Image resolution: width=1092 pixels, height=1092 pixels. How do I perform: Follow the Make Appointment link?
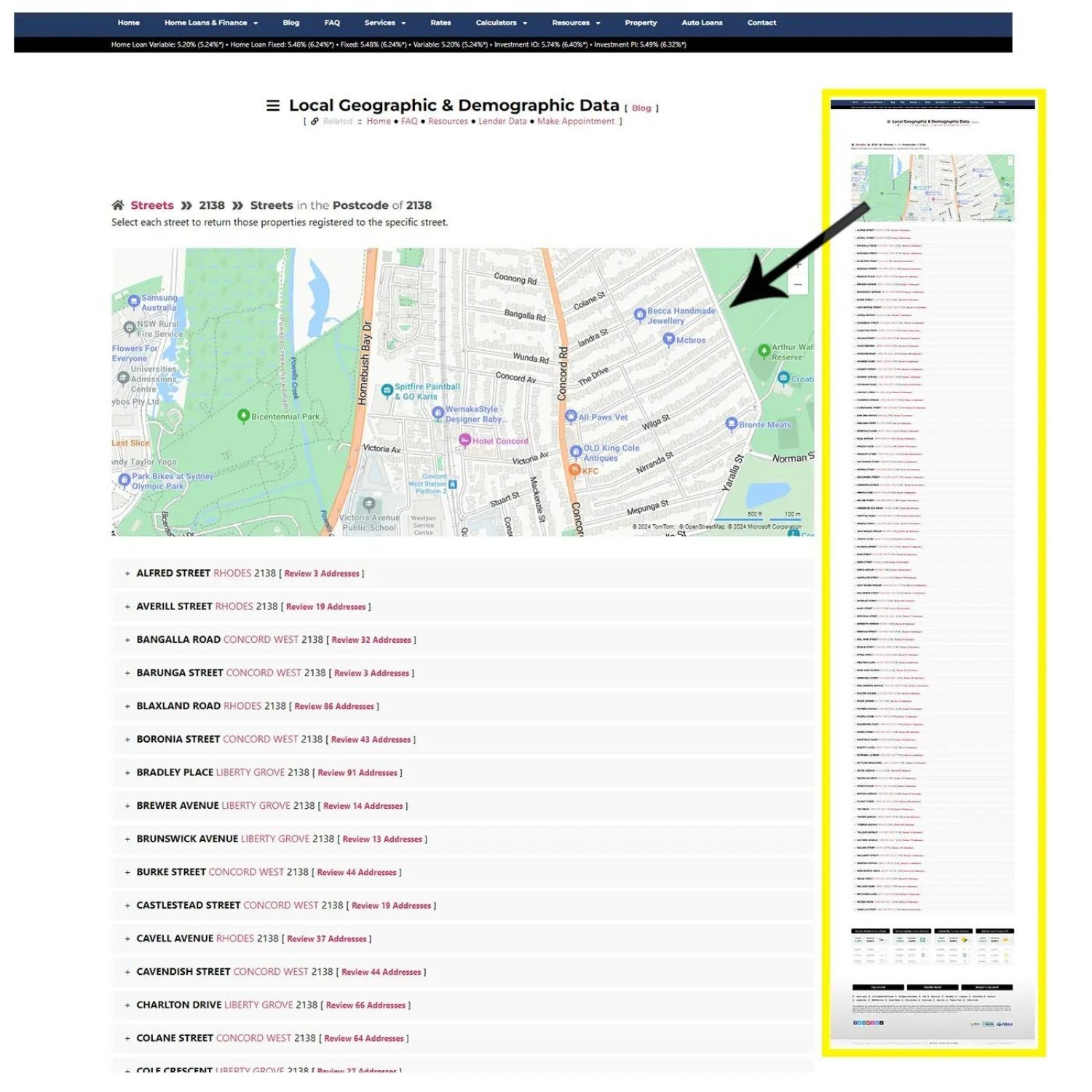tap(575, 122)
